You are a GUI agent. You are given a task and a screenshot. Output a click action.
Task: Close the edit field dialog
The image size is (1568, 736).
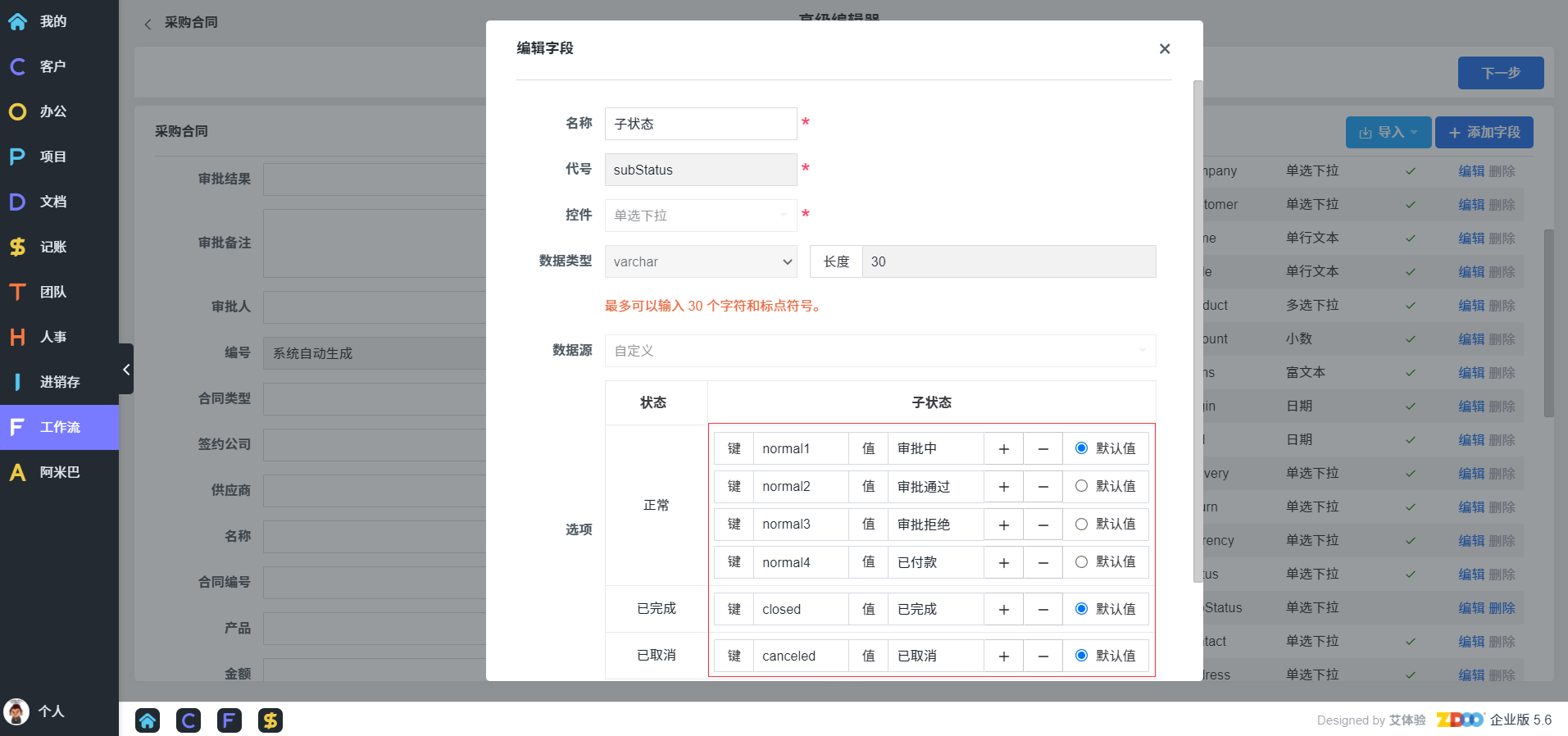[1164, 49]
